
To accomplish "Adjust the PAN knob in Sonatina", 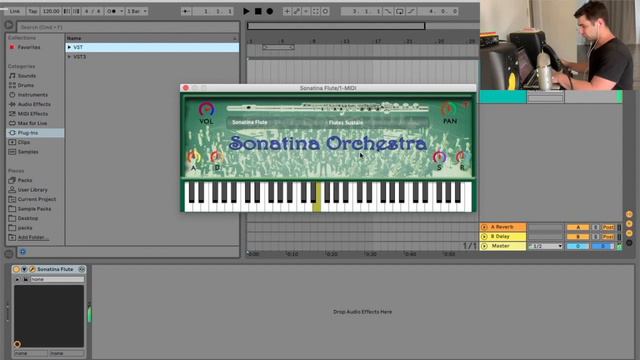I will 449,109.
